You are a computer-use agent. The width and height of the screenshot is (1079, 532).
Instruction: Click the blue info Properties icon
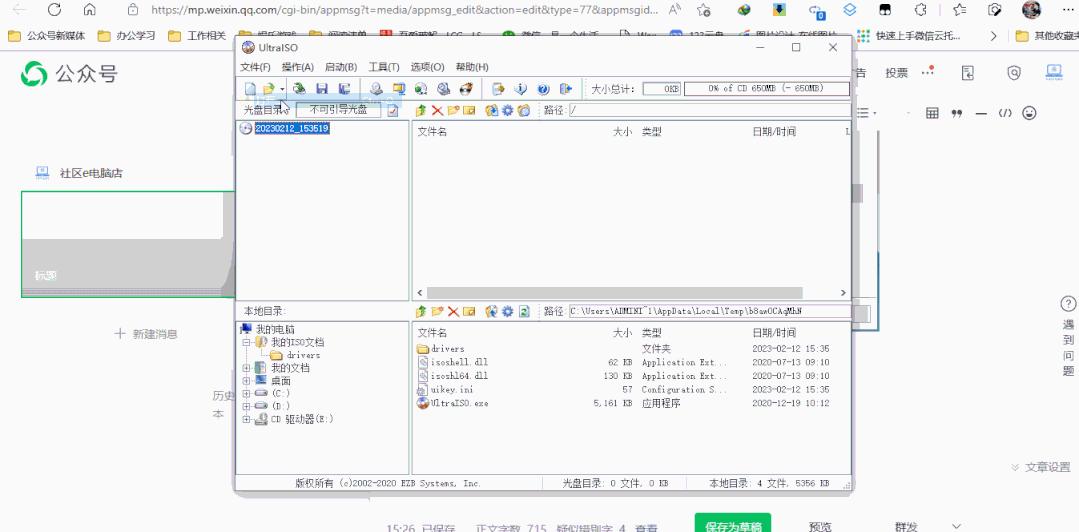click(x=521, y=89)
